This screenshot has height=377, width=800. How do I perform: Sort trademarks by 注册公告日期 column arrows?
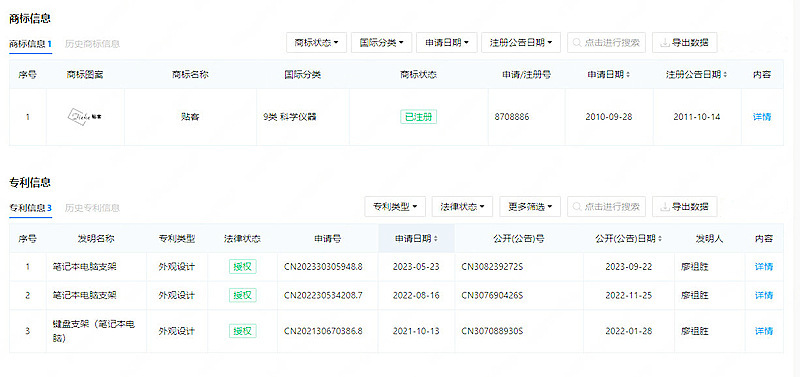pyautogui.click(x=724, y=74)
